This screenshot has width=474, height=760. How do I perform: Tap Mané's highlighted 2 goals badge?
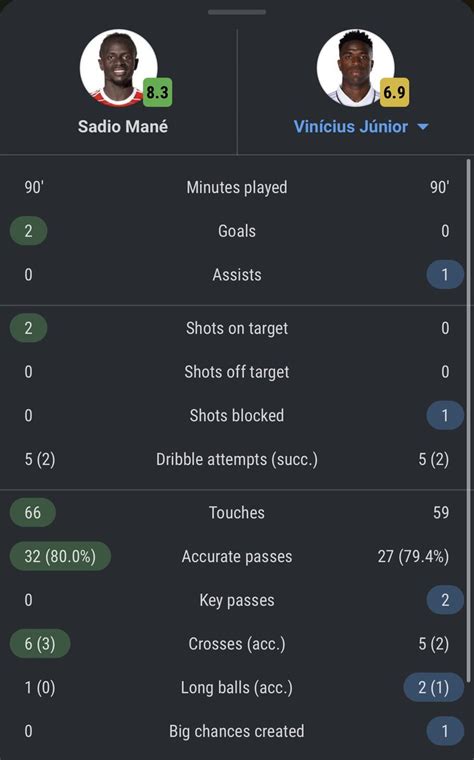click(x=29, y=231)
